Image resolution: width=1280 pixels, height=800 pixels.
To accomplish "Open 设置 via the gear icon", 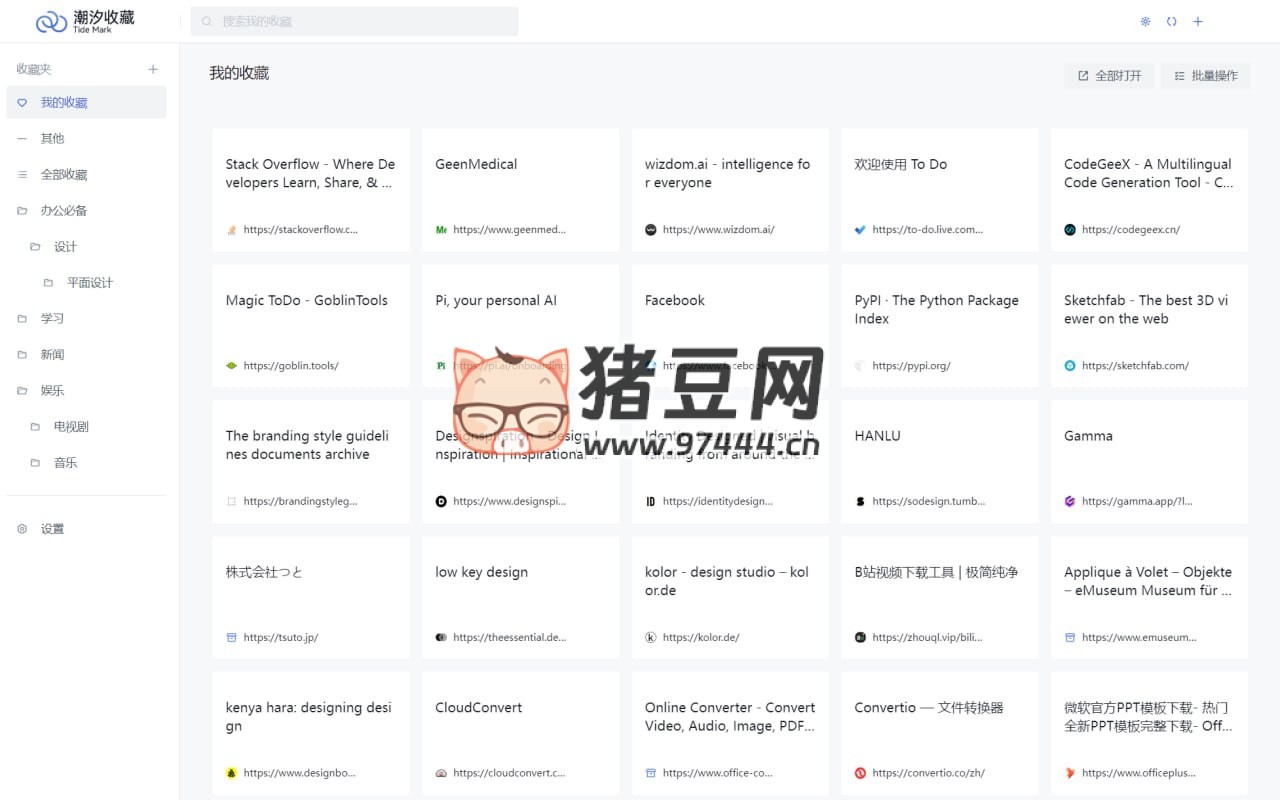I will coord(22,528).
